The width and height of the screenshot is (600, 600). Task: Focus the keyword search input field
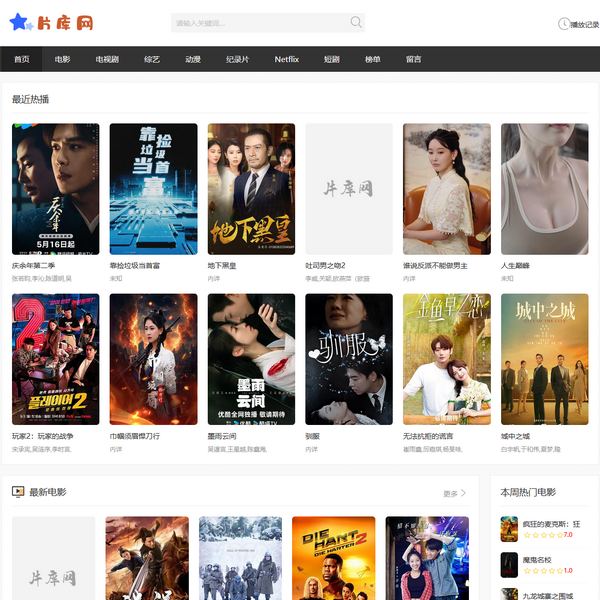(x=258, y=22)
